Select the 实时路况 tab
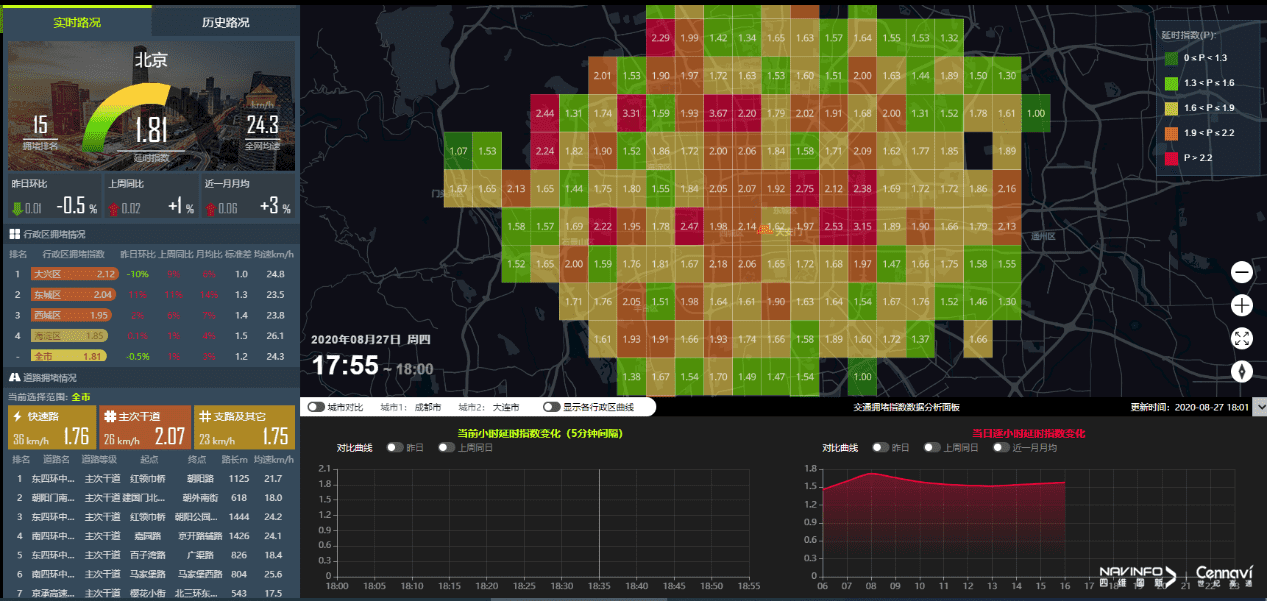 coord(78,22)
